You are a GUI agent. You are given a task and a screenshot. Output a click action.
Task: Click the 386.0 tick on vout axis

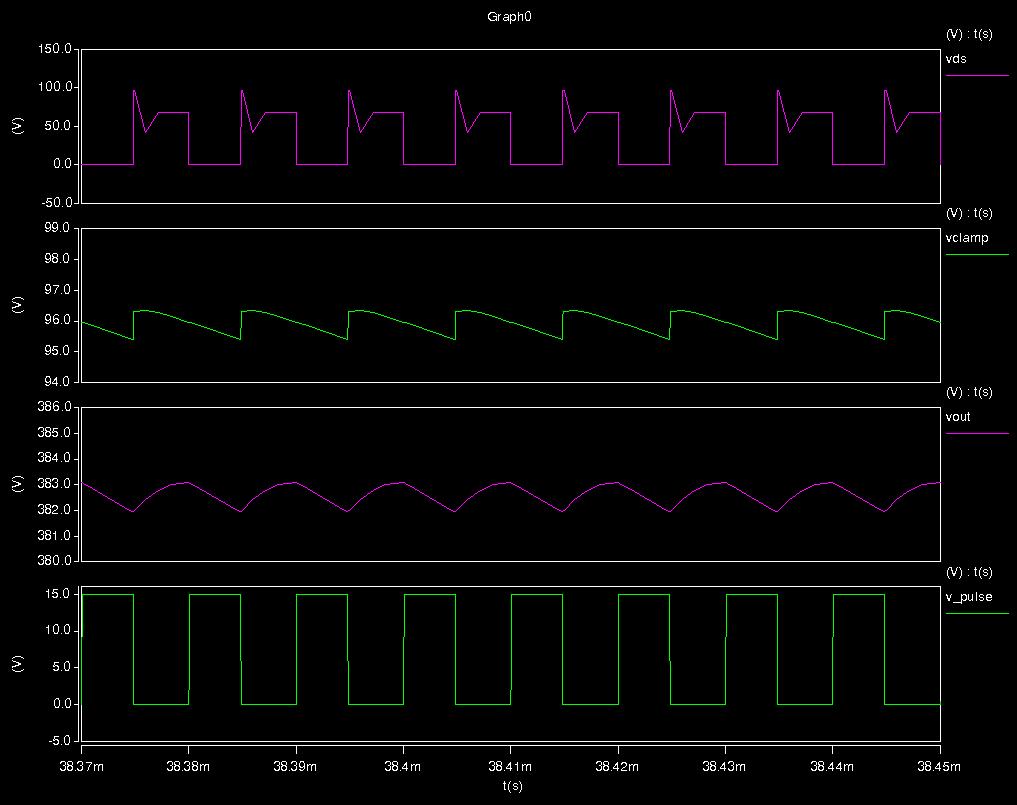(55, 407)
